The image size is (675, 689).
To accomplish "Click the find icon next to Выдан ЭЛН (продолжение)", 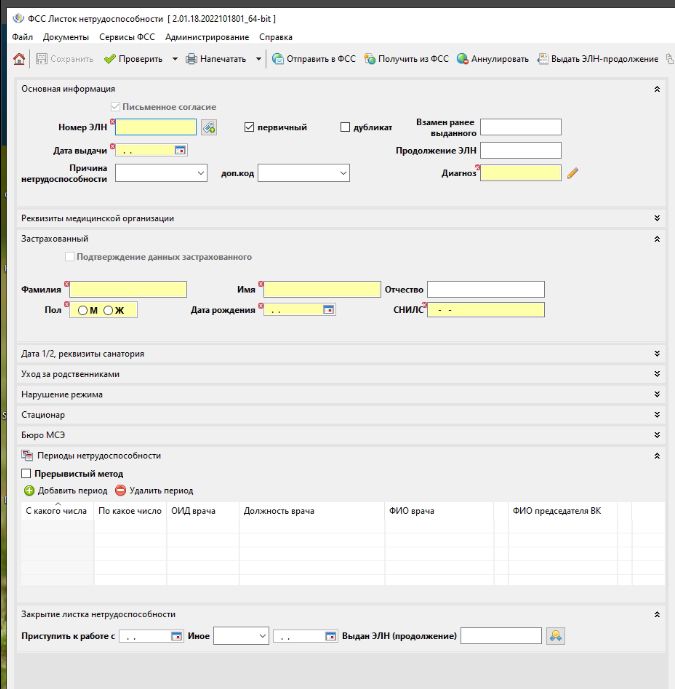I will click(555, 636).
